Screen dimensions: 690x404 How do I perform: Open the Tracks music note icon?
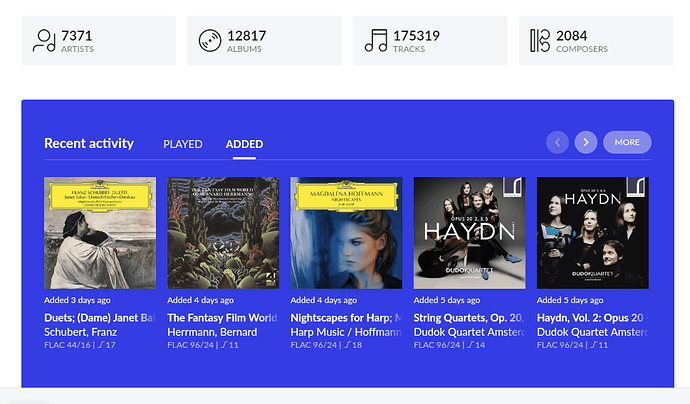[x=376, y=40]
